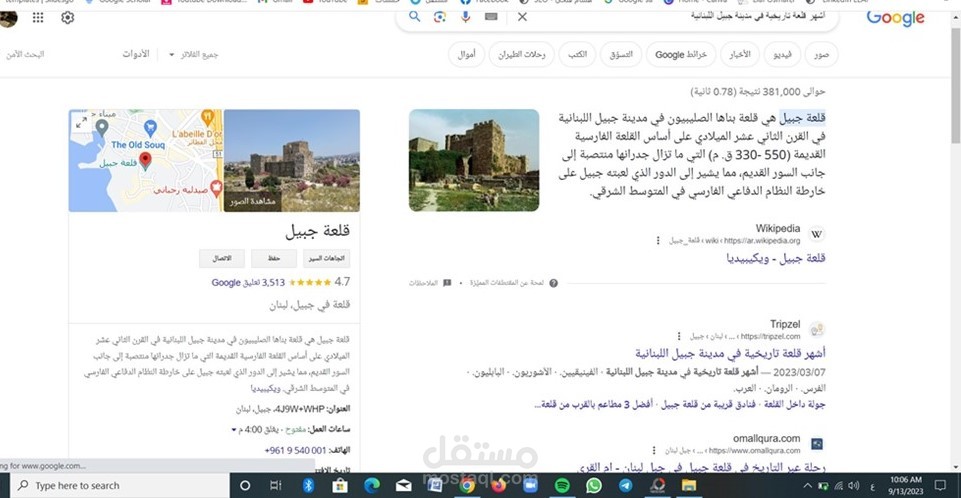Open the omallqura.com result's three-dot menu
Screen dimensions: 961x498
click(x=653, y=450)
